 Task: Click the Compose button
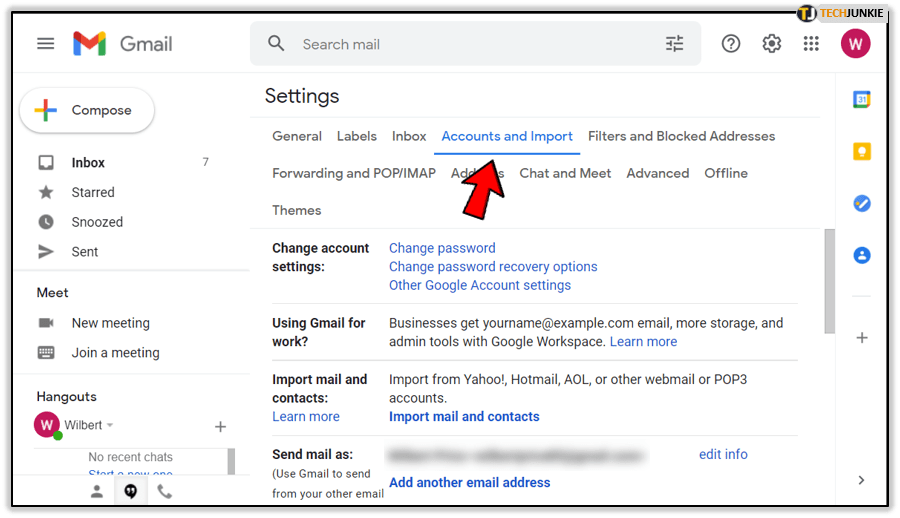(x=87, y=111)
